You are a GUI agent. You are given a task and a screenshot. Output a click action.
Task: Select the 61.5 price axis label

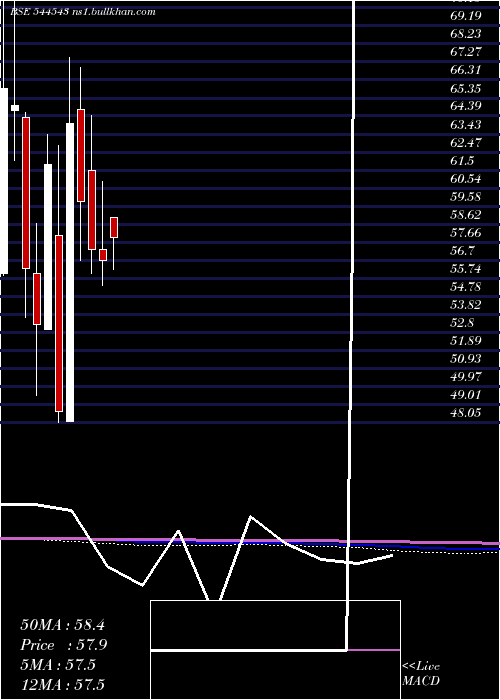point(462,161)
